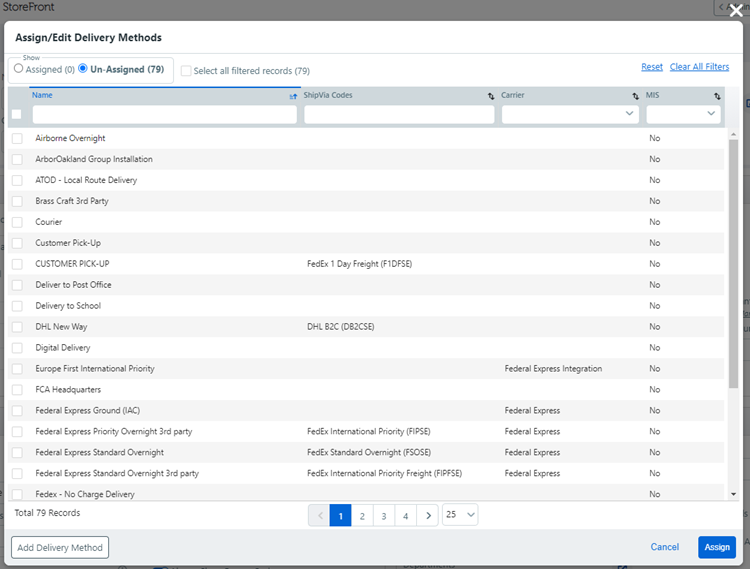The image size is (750, 569).
Task: Open the page size dropdown showing 25
Action: pos(460,515)
